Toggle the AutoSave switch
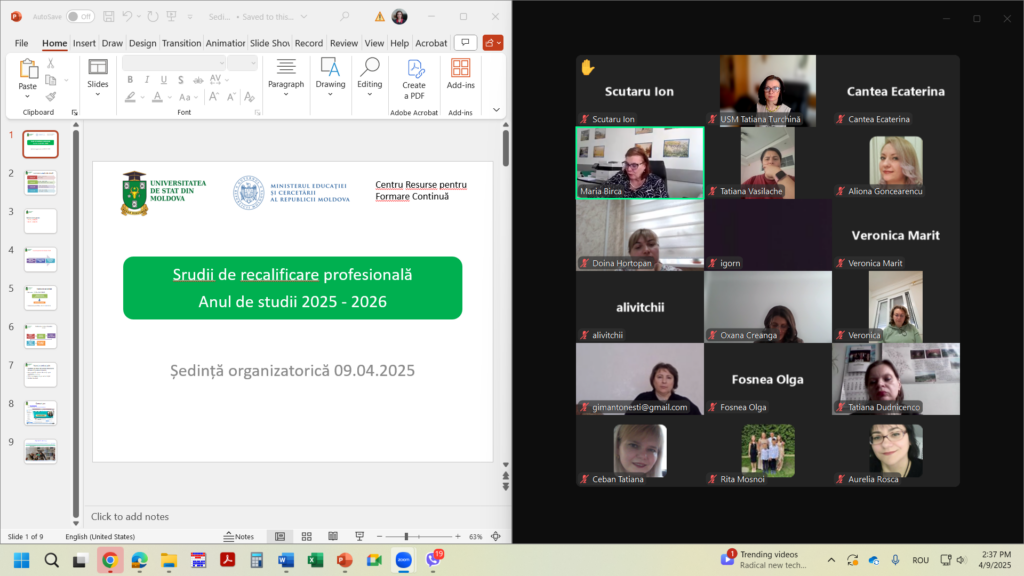Screen dimensions: 1024x576 click(x=81, y=17)
